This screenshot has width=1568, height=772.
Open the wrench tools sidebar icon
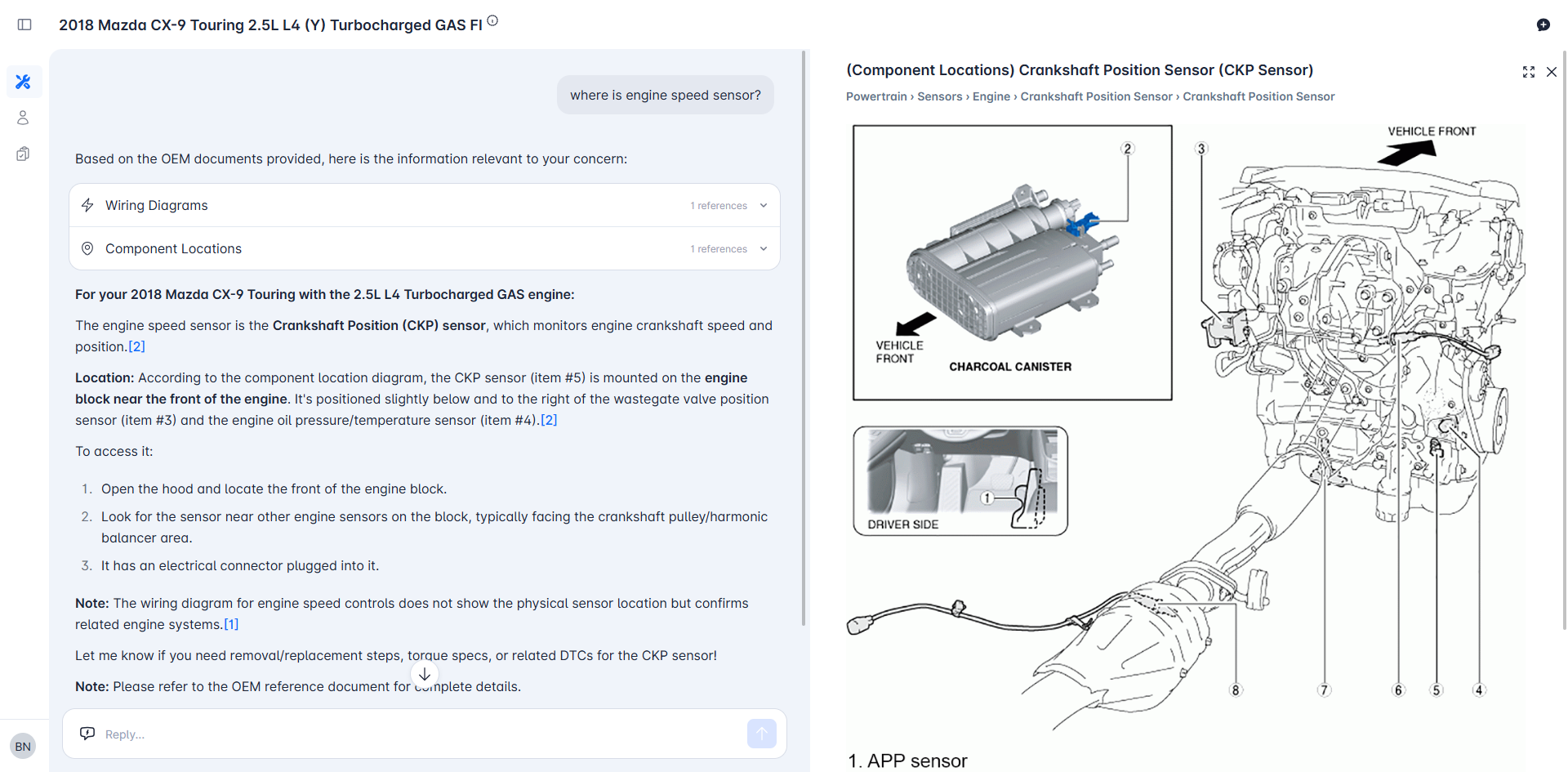point(24,82)
